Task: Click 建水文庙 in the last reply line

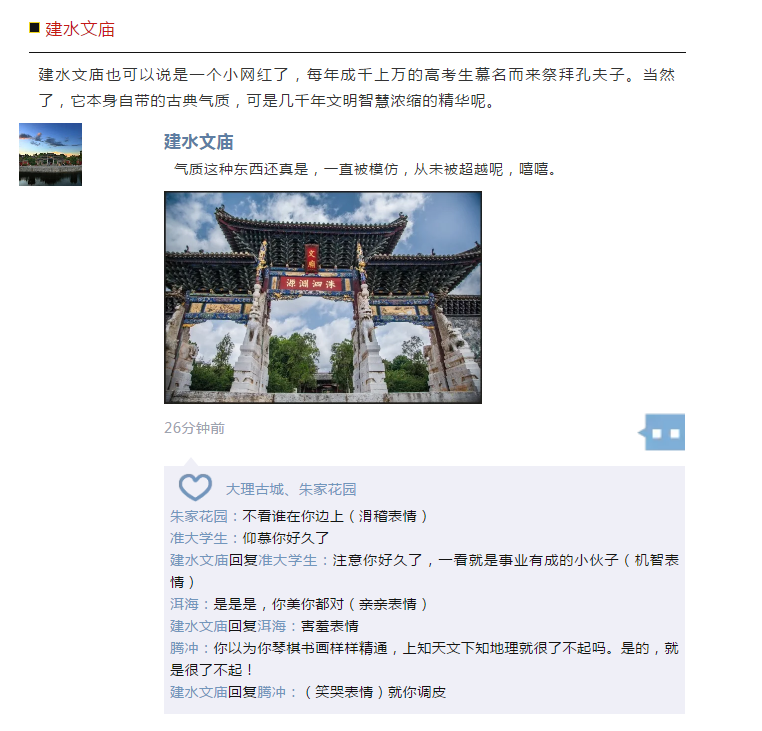Action: click(x=199, y=692)
